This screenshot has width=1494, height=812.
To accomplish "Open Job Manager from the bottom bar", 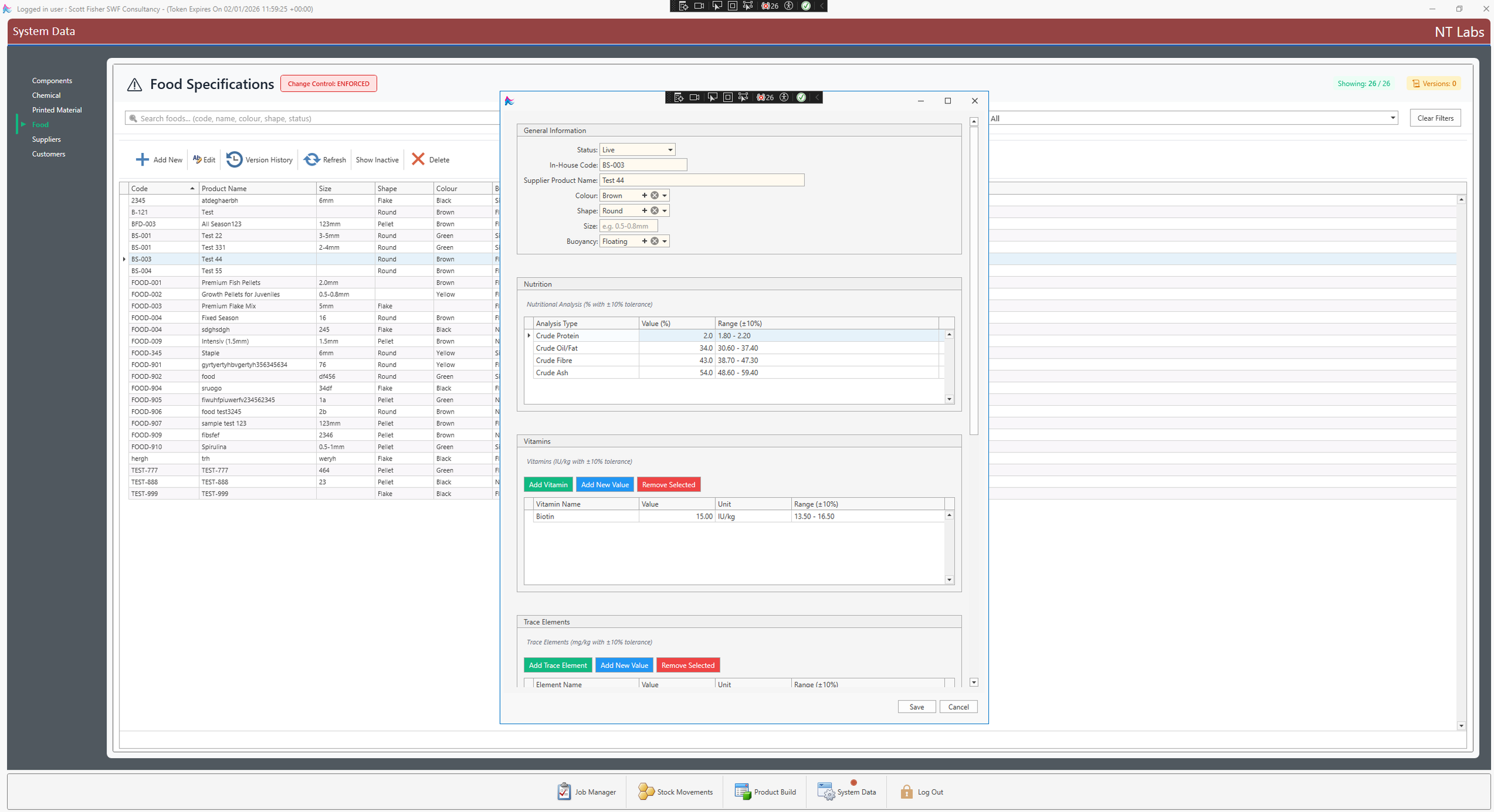I will pos(586,791).
